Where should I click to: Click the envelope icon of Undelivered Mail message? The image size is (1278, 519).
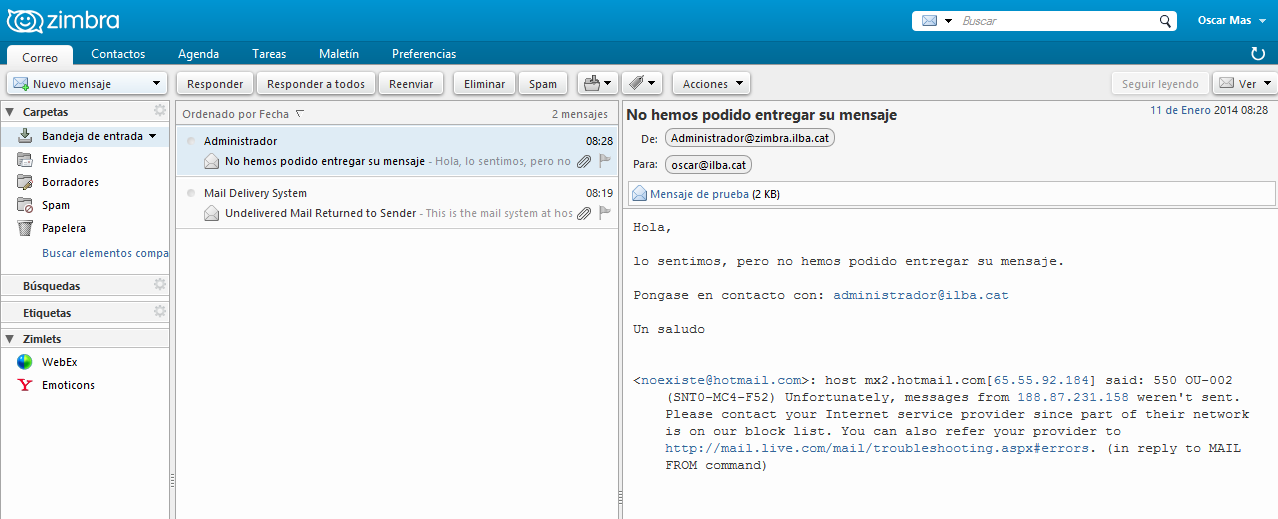(211, 213)
